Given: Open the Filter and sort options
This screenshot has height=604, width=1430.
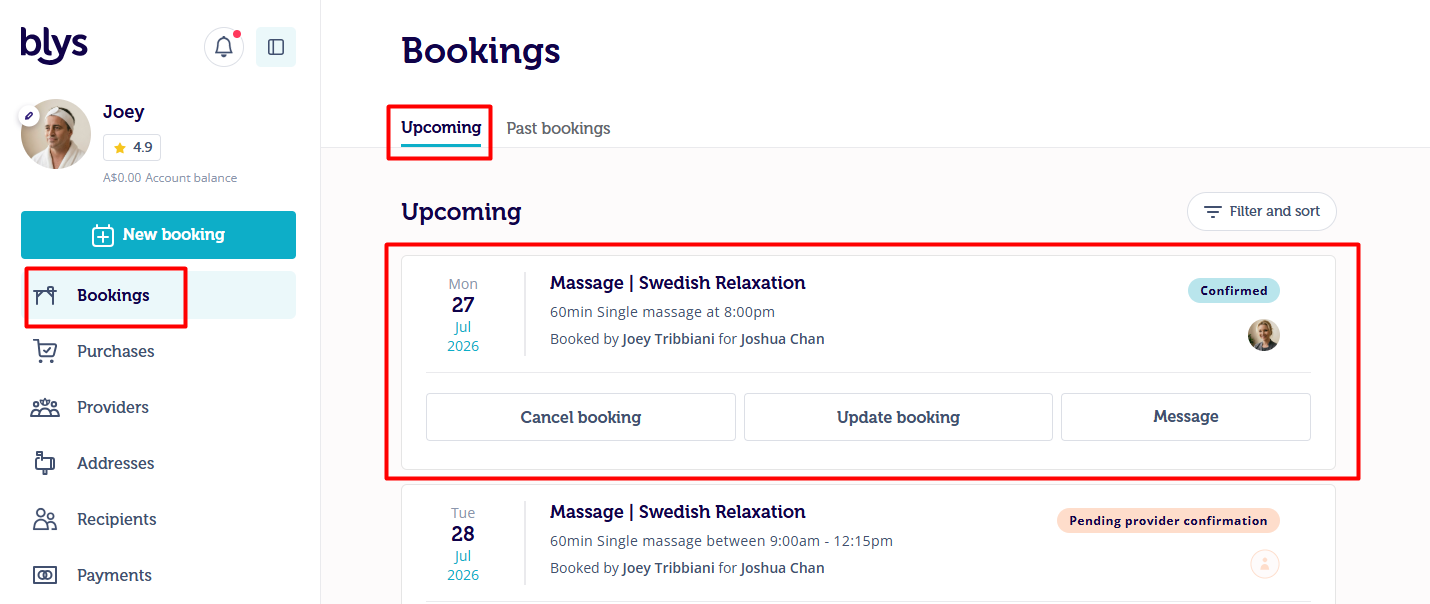Looking at the screenshot, I should [x=1262, y=212].
